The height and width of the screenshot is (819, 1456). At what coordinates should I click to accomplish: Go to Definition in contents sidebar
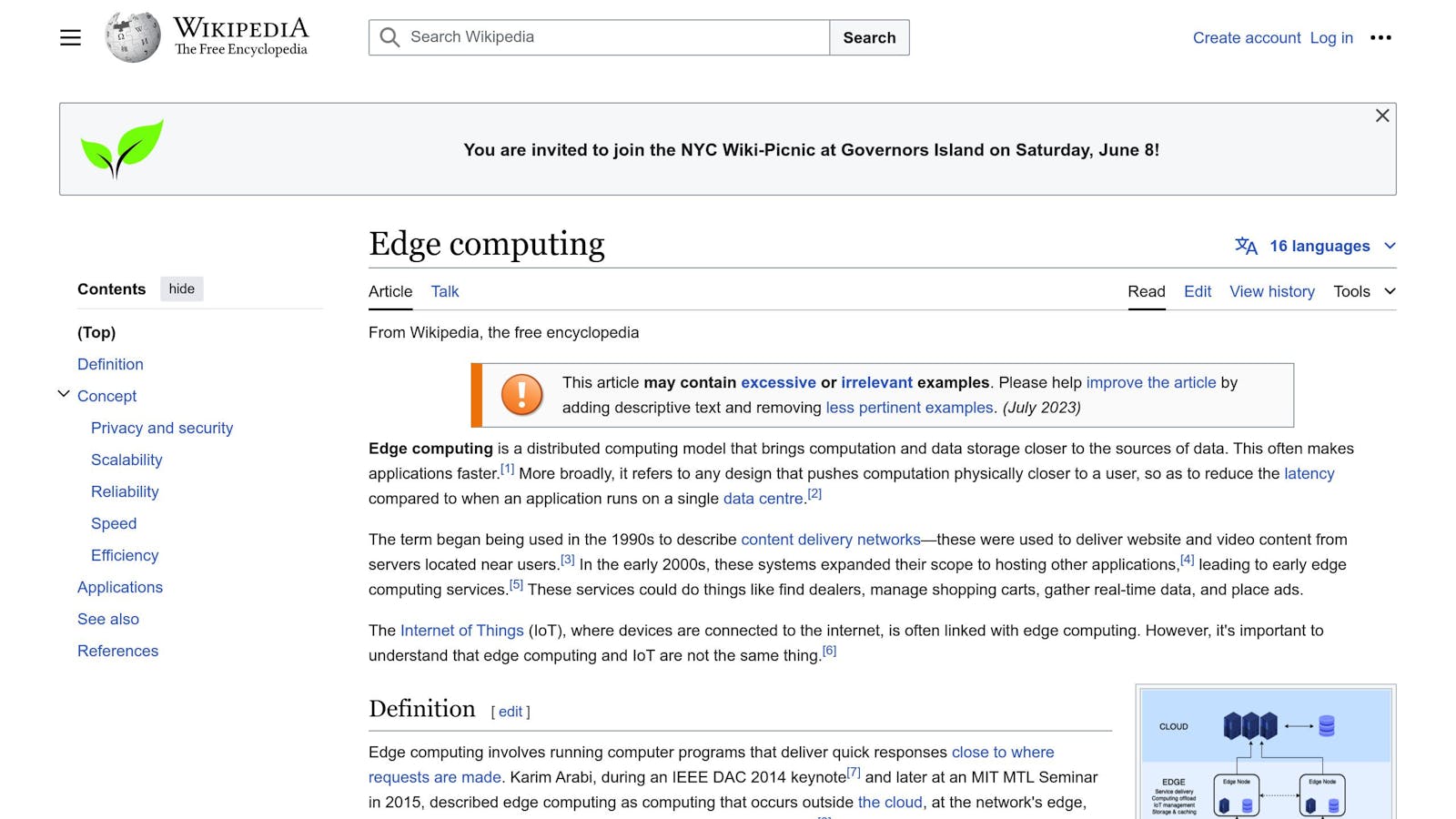110,364
